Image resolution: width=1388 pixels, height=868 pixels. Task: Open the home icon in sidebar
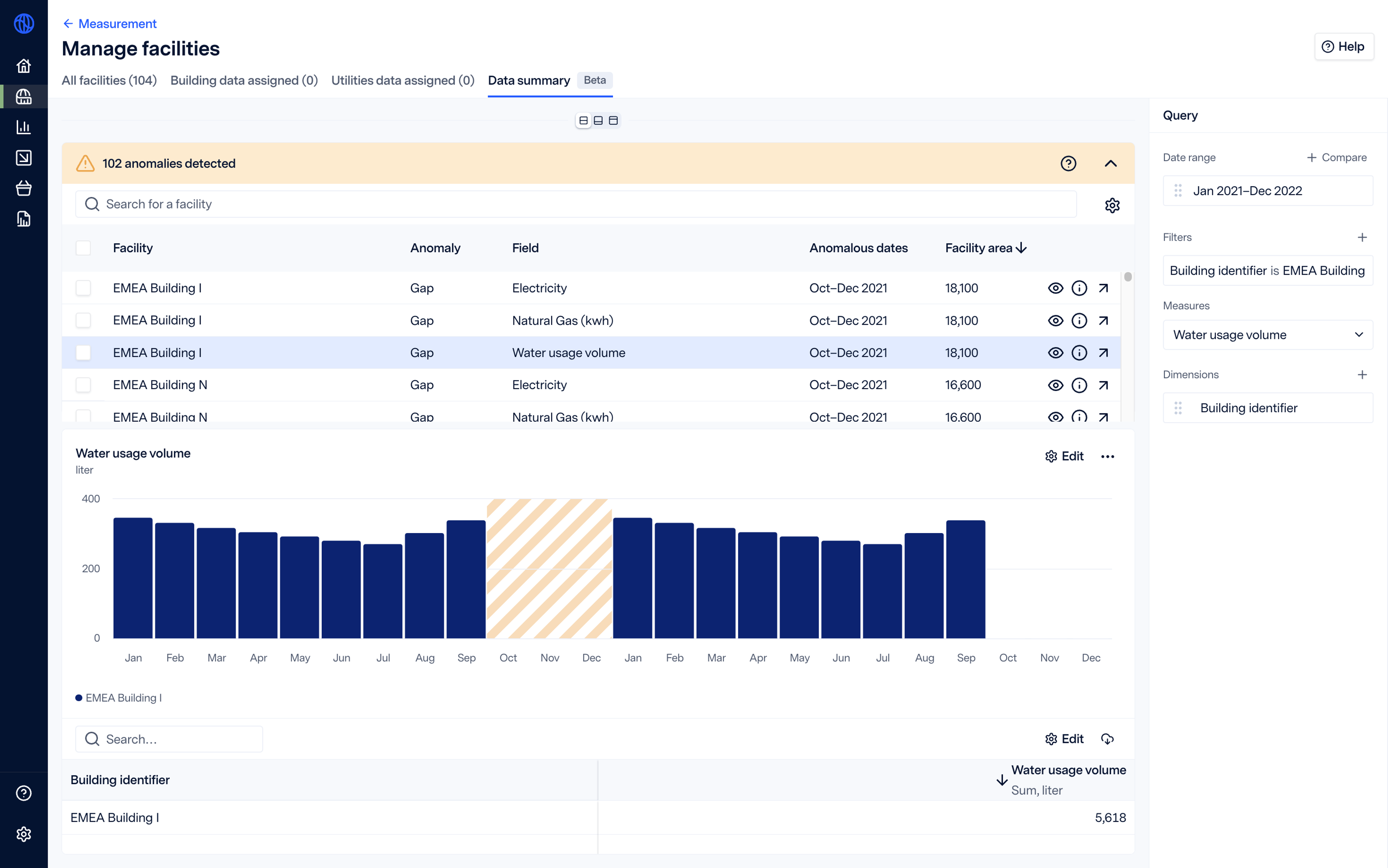(x=23, y=66)
